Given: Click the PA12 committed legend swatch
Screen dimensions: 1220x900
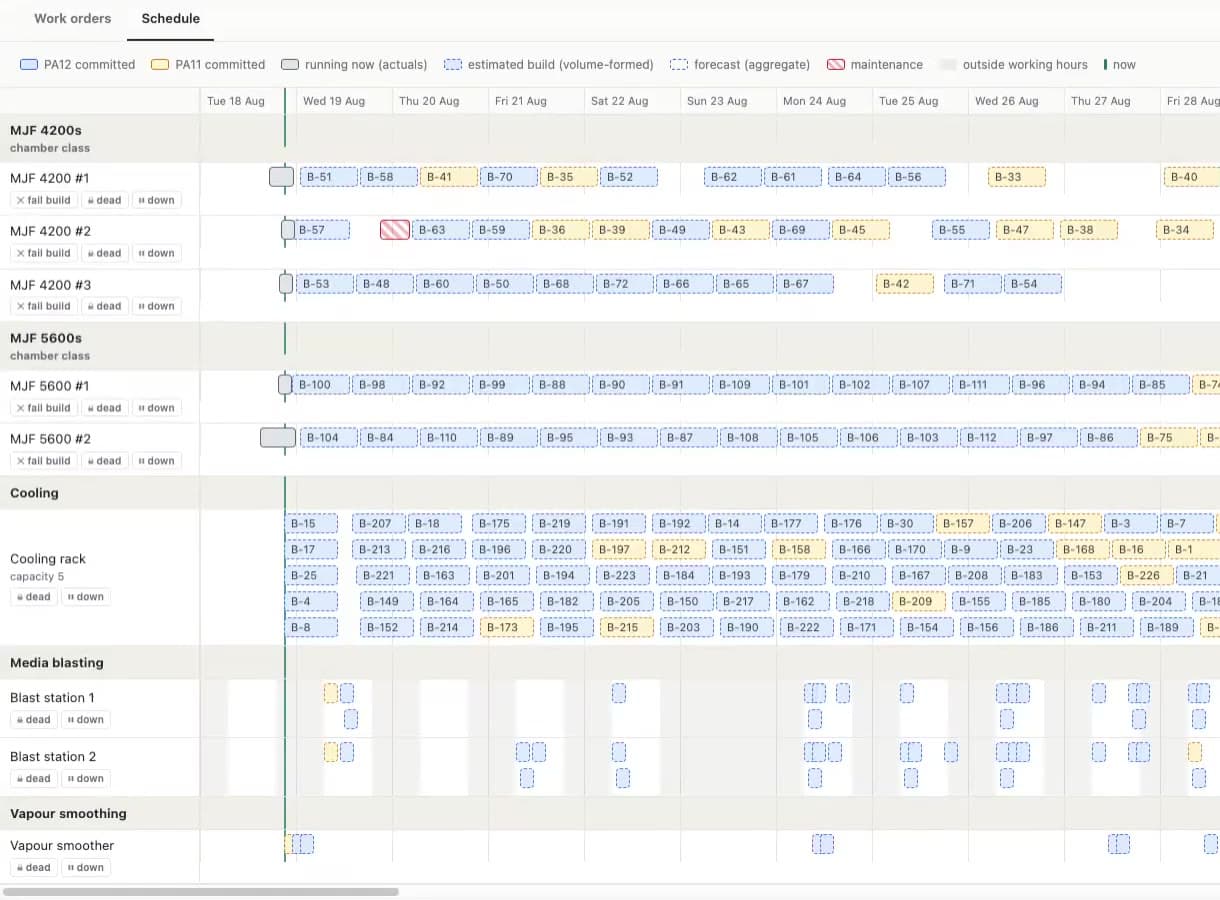Looking at the screenshot, I should (29, 65).
